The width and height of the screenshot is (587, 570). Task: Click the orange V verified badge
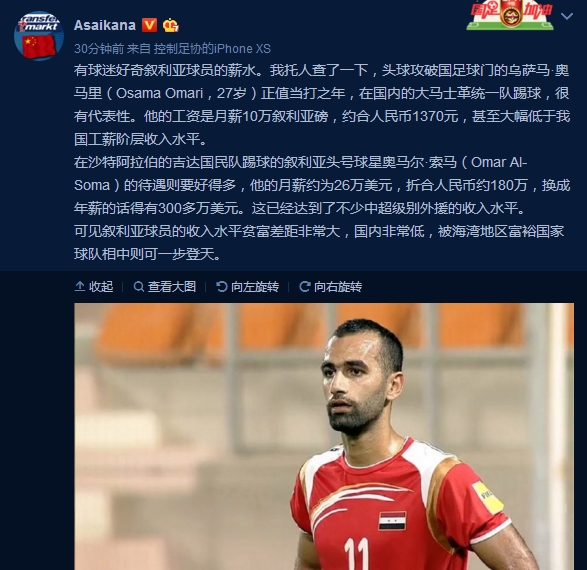point(149,25)
